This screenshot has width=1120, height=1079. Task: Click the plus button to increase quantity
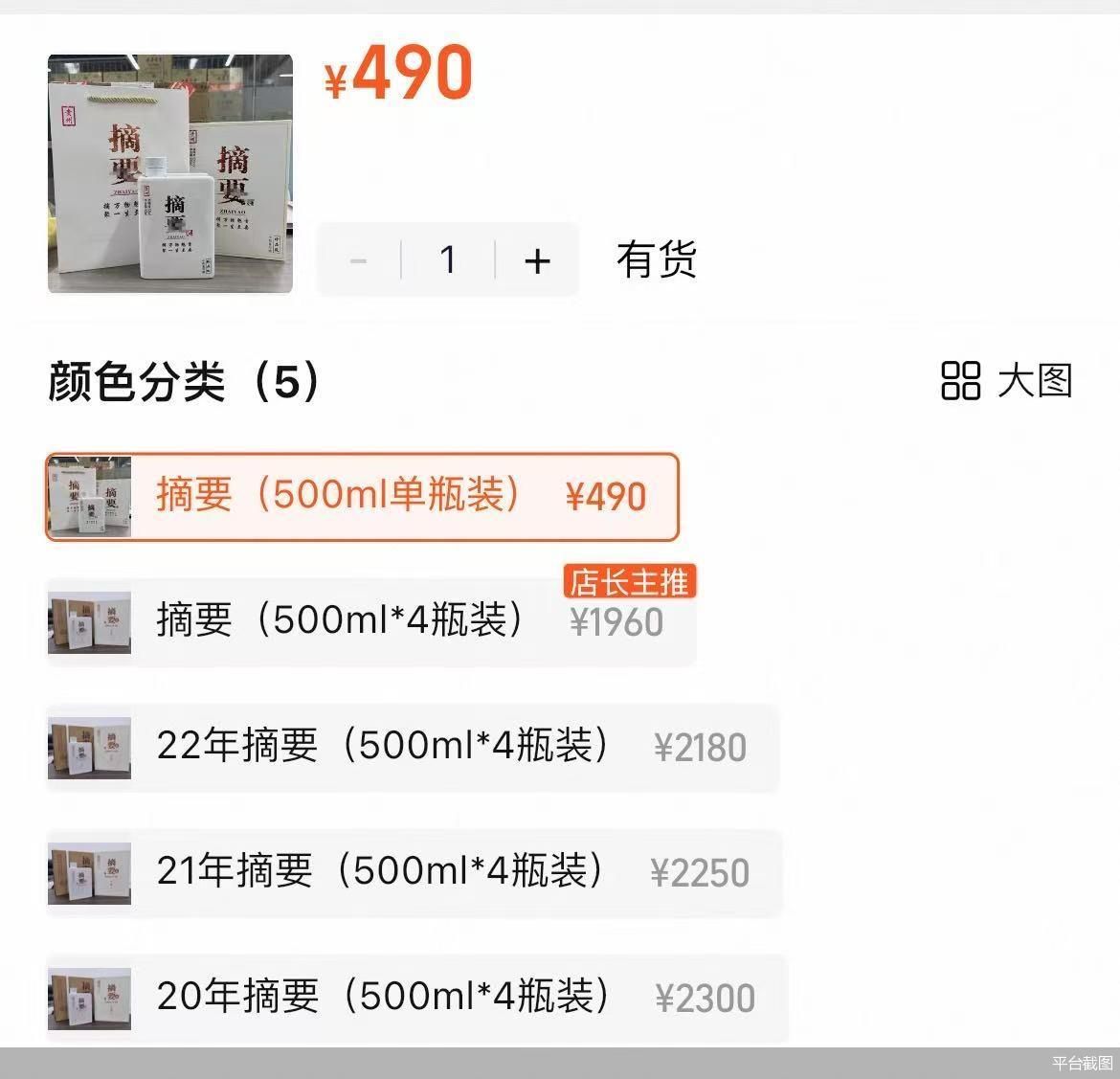coord(537,260)
